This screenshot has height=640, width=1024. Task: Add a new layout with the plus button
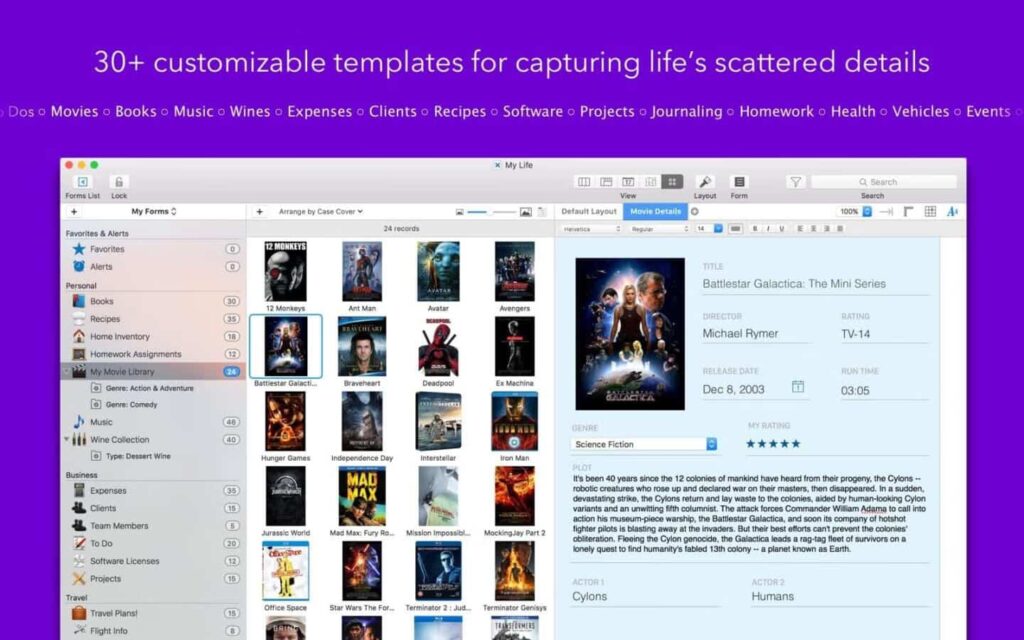point(694,211)
